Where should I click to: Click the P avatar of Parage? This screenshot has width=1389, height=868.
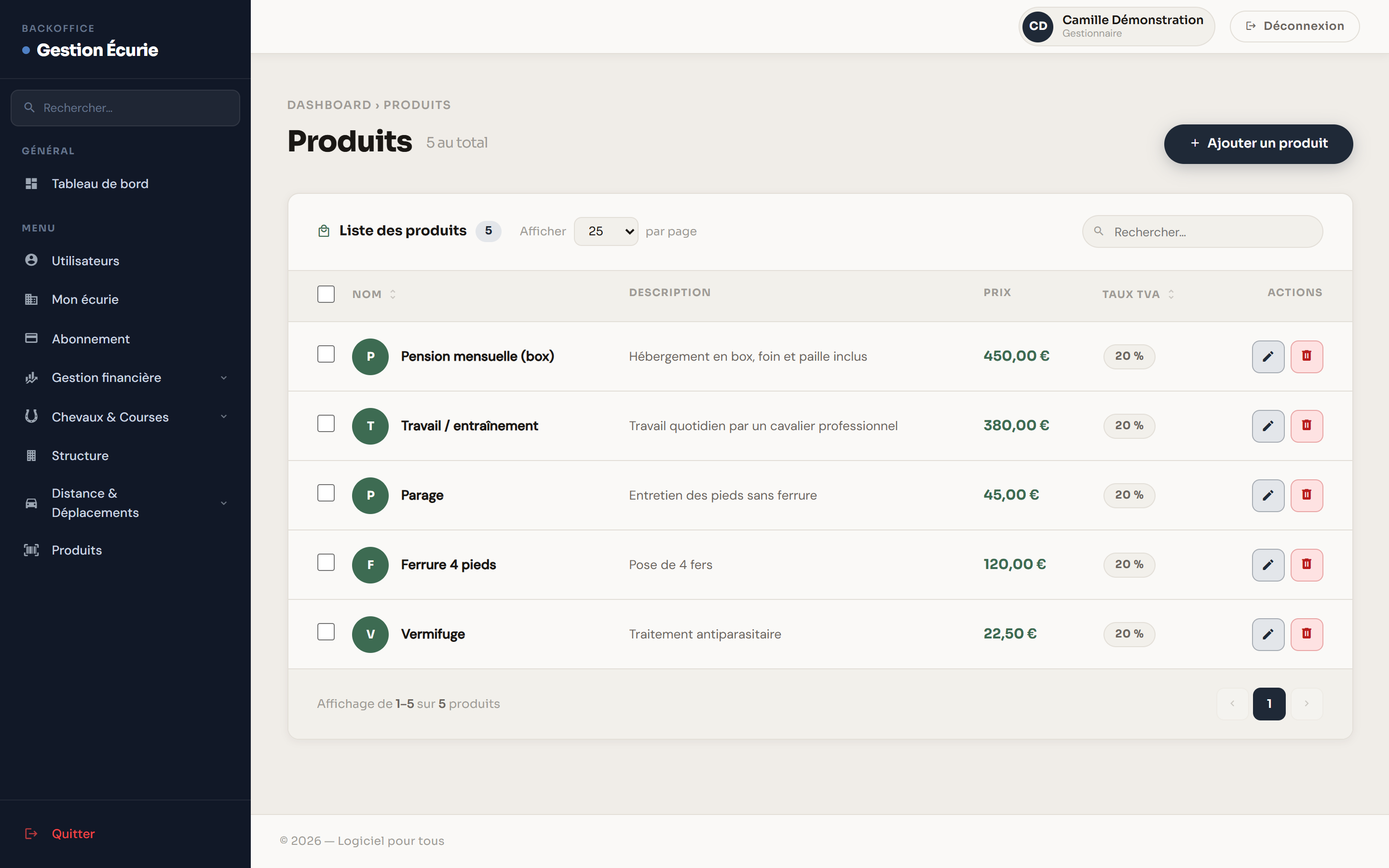click(x=370, y=495)
